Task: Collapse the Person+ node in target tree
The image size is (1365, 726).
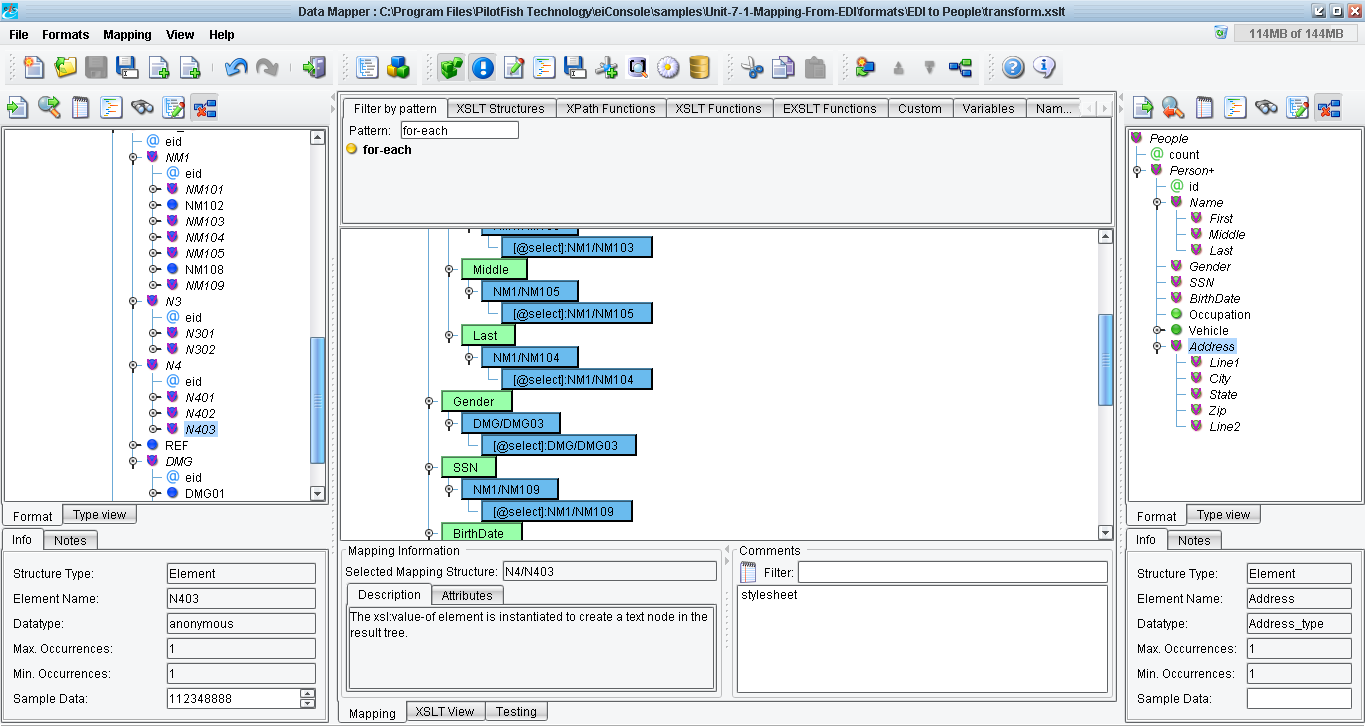Action: point(1137,171)
